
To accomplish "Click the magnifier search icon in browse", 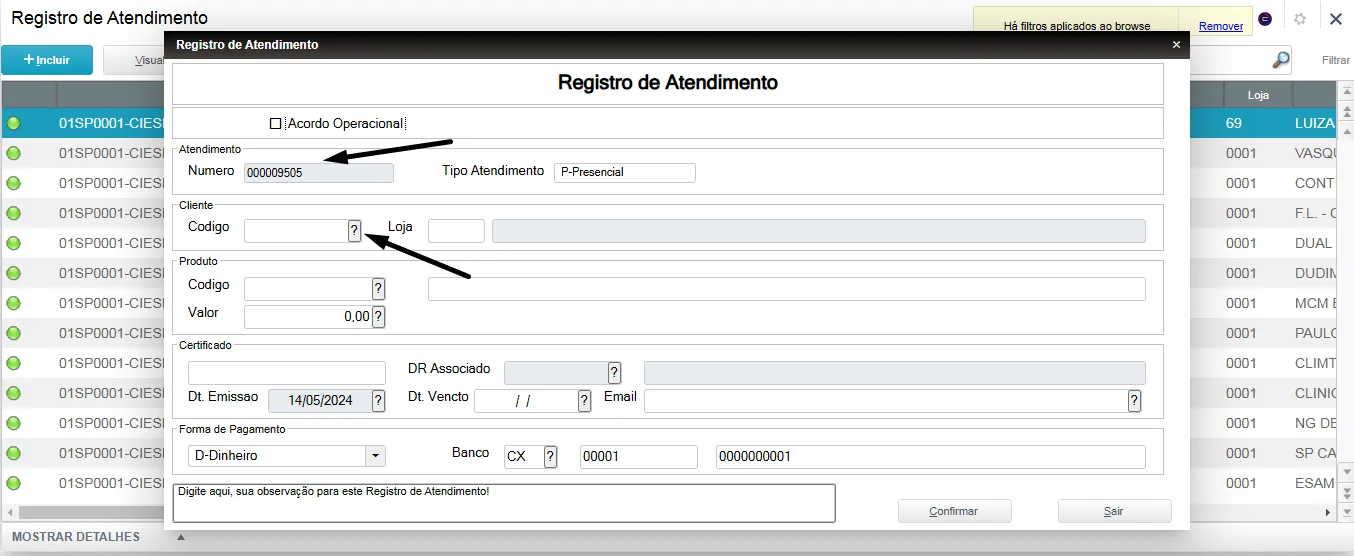I will point(1280,60).
